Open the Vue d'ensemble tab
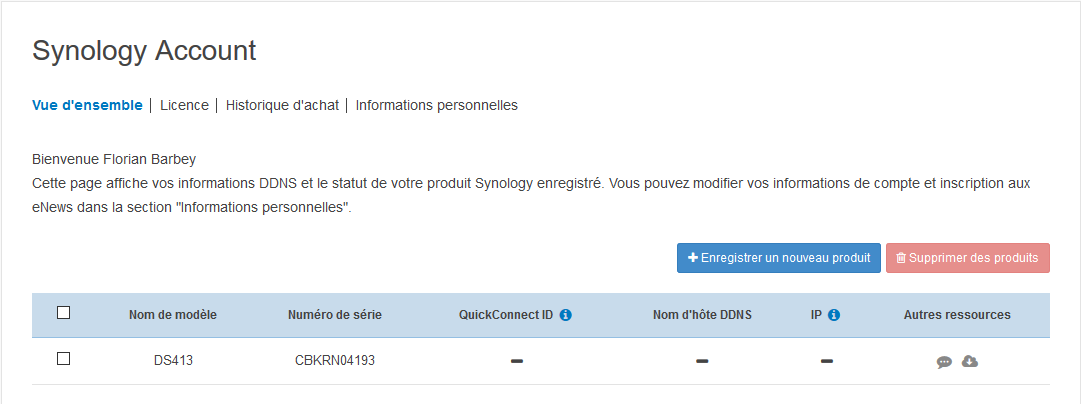This screenshot has width=1084, height=404. (87, 105)
